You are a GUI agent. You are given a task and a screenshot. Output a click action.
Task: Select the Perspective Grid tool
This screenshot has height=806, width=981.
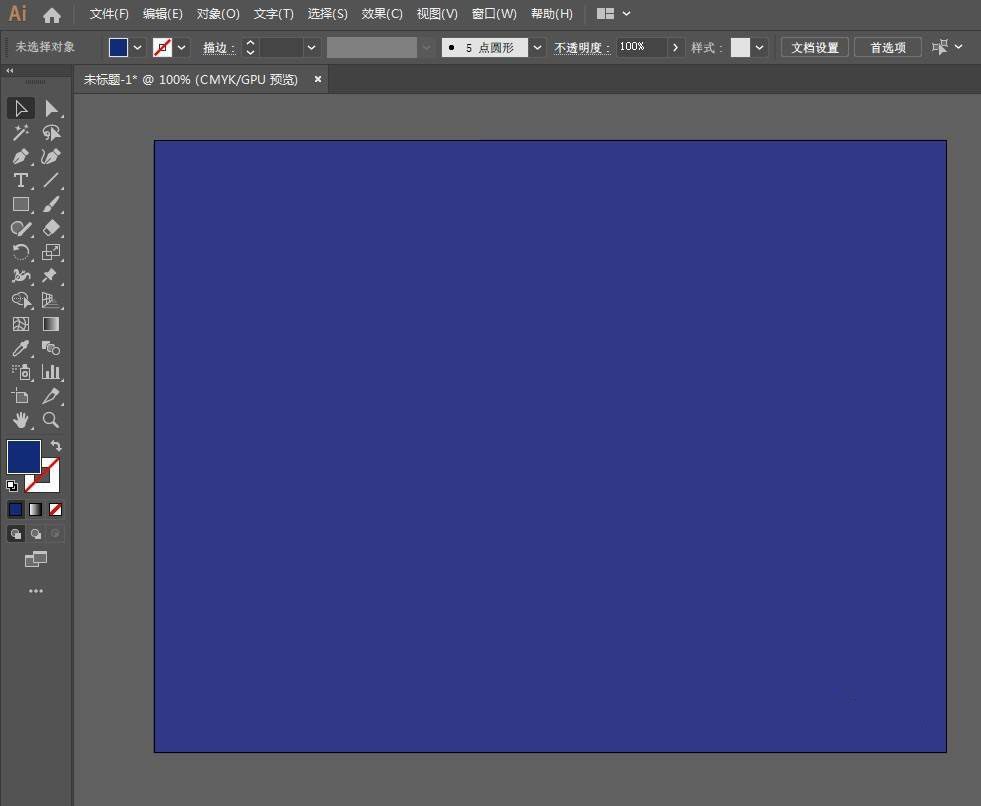click(51, 300)
